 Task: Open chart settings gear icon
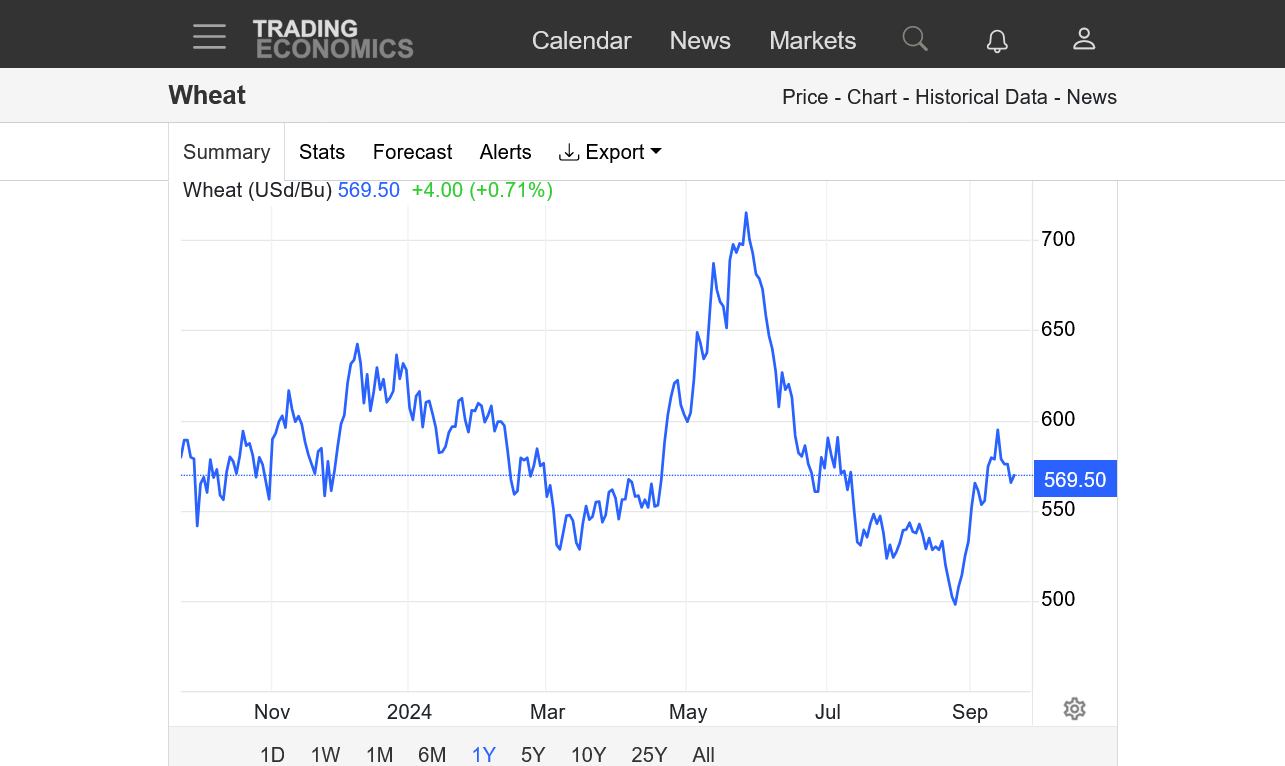1075,709
